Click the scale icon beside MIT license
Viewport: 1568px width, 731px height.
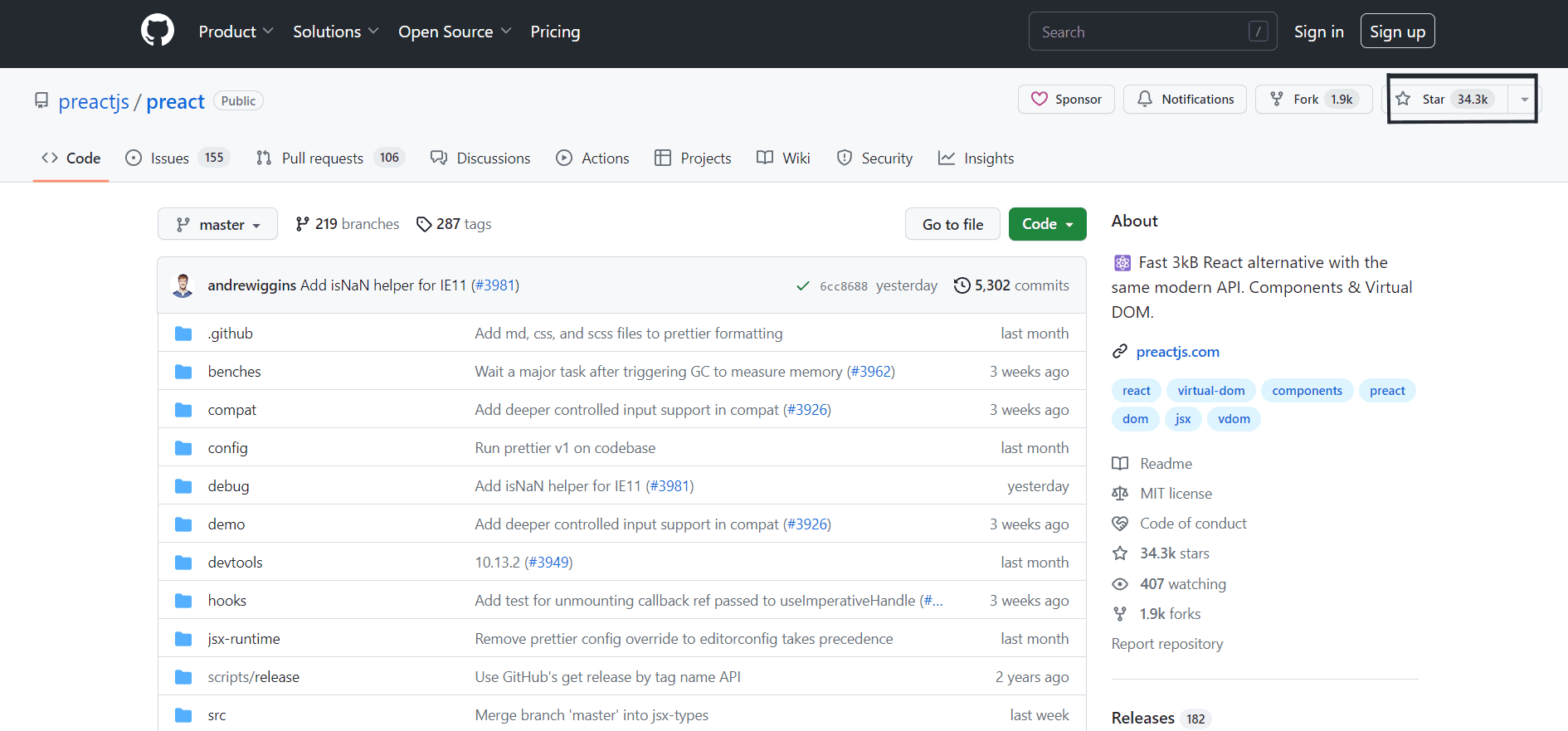pyautogui.click(x=1120, y=494)
